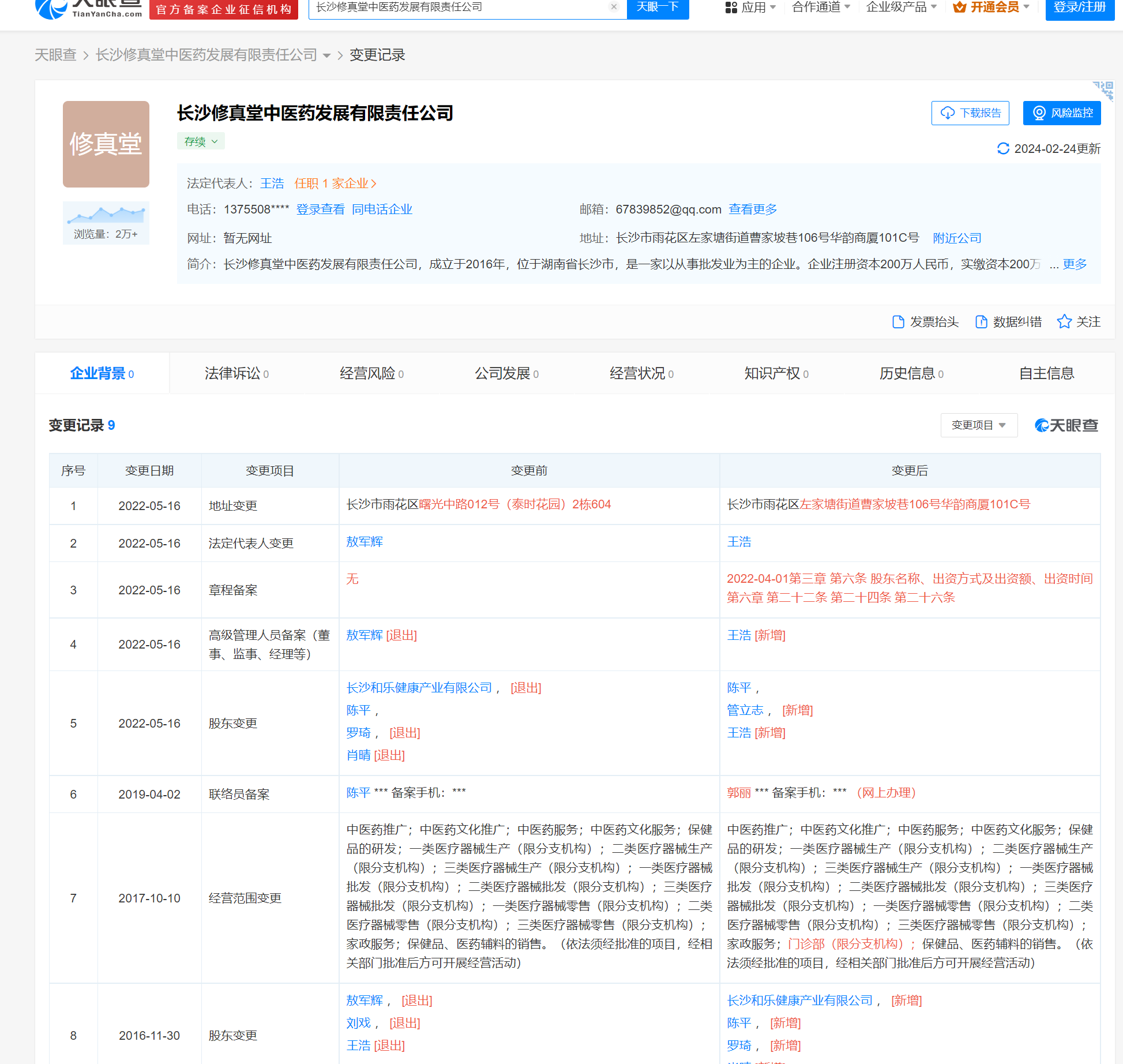1123x1064 pixels.
Task: Open the 应用 apps grid icon
Action: point(731,7)
